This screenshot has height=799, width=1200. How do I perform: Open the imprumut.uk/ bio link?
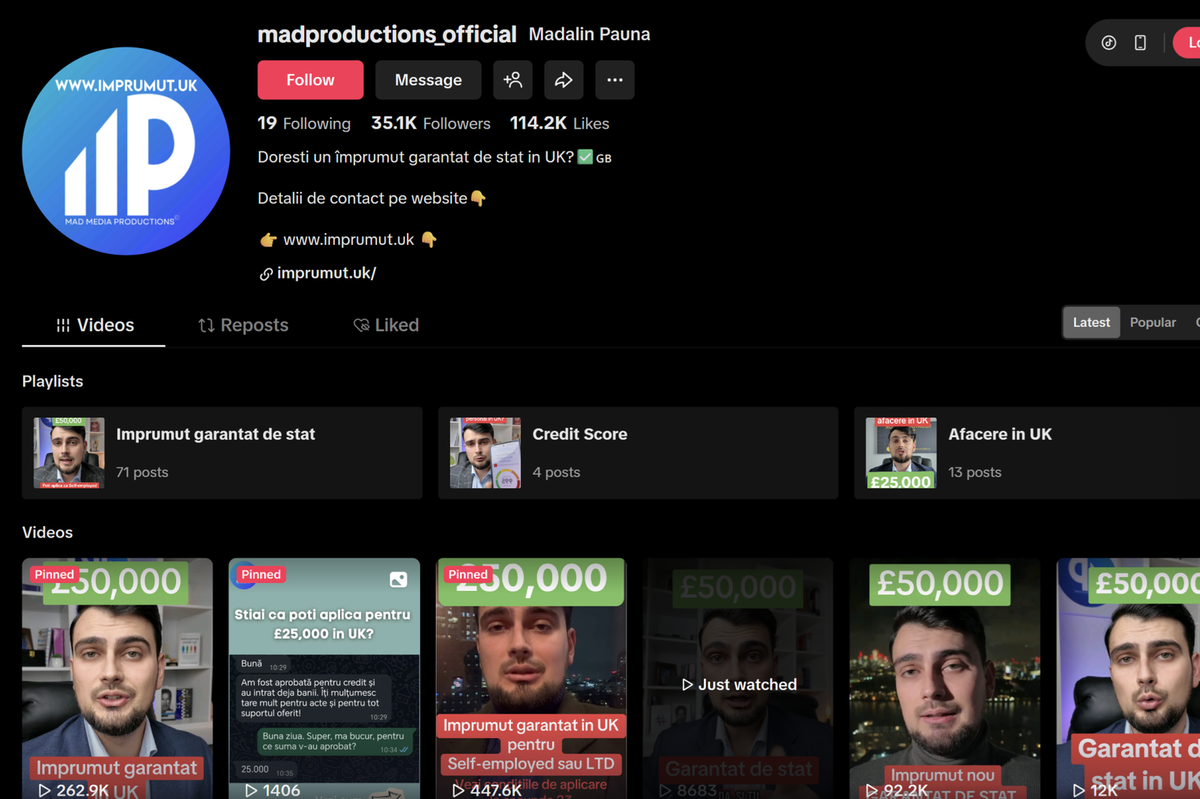(326, 273)
